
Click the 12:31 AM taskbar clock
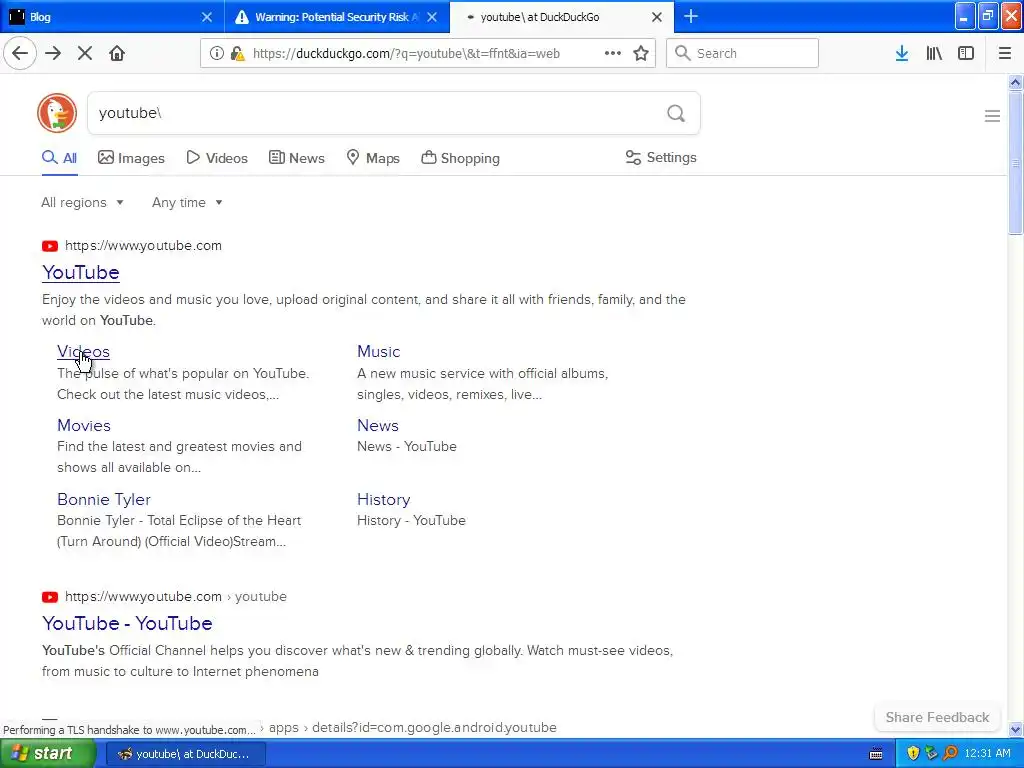pos(987,753)
